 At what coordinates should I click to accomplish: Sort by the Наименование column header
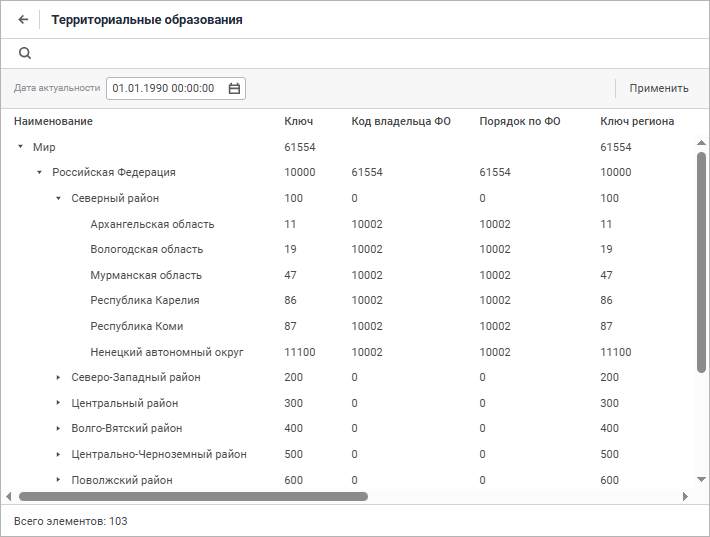(53, 121)
